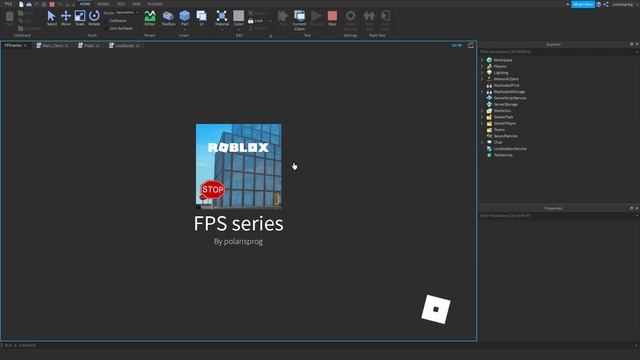Click the What's New button
The image size is (640, 360).
coord(583,4)
